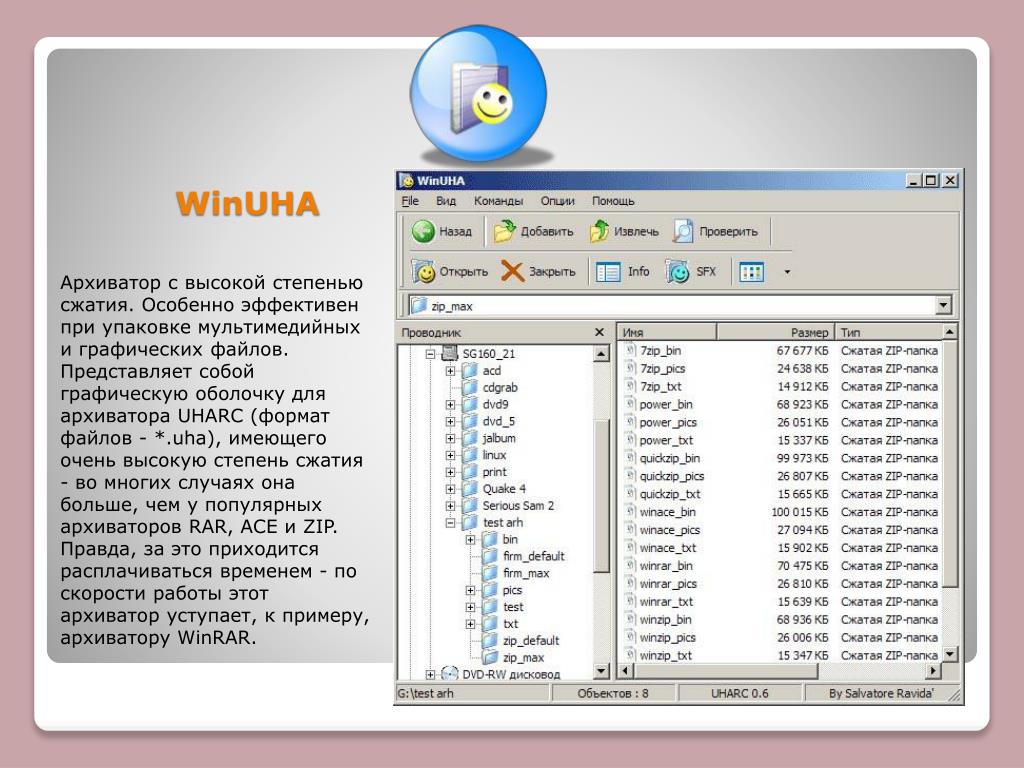Open the zip_max path combo box dropdown
1024x768 pixels.
[x=943, y=305]
